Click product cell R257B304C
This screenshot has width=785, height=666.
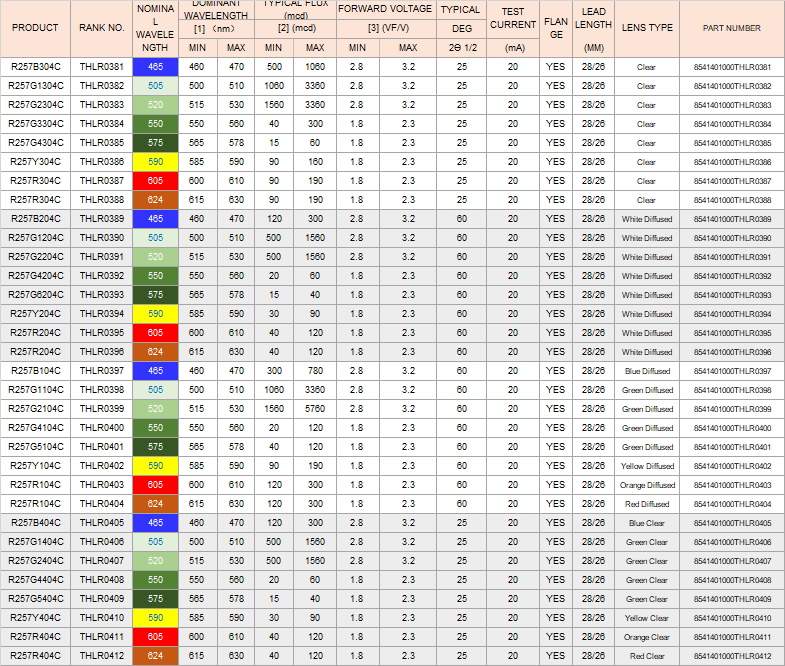[36, 67]
